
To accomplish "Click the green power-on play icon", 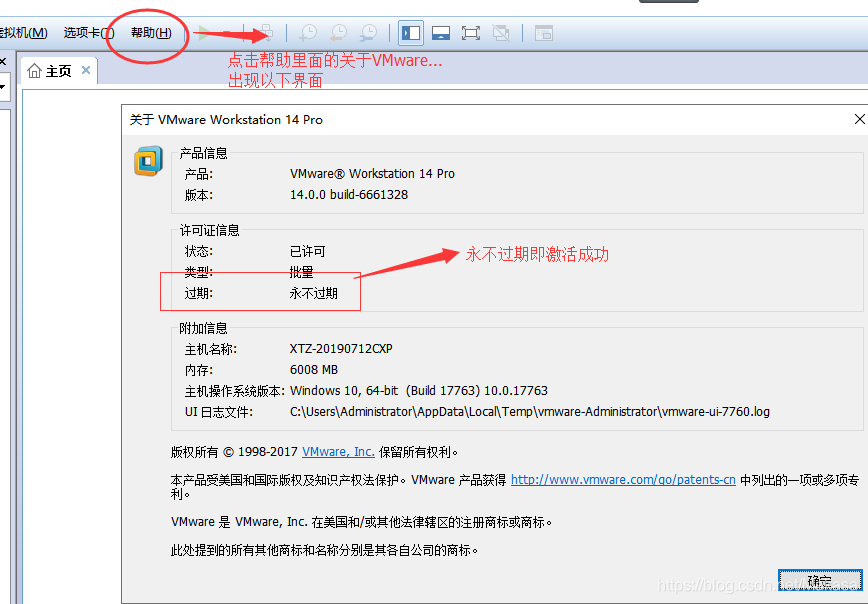I will click(x=204, y=33).
